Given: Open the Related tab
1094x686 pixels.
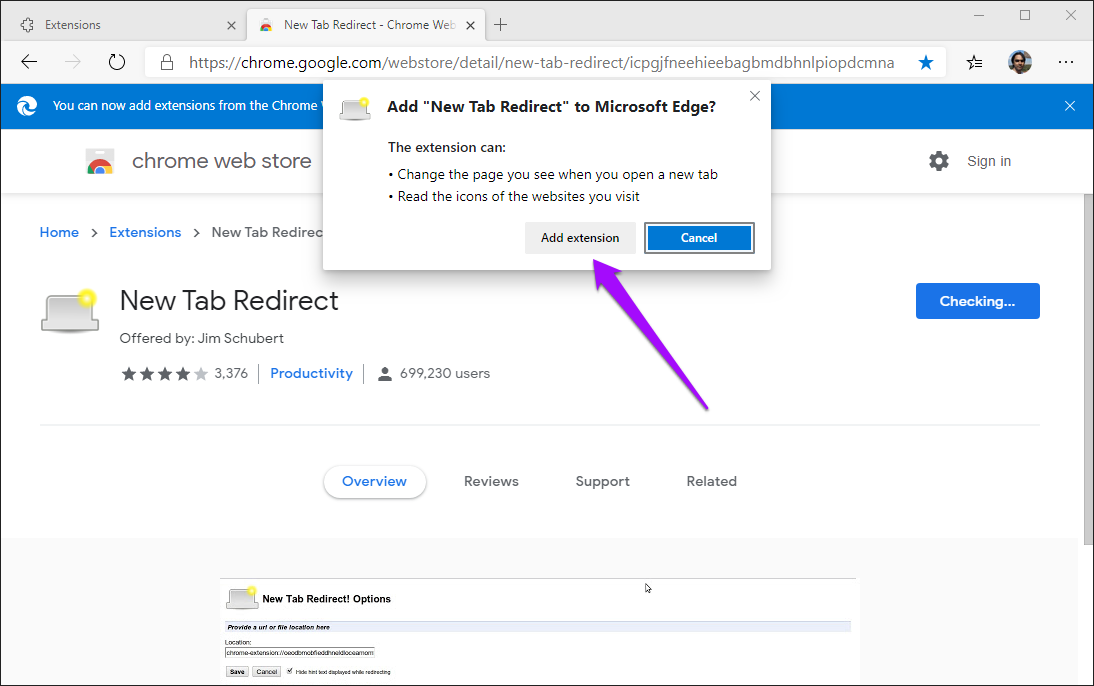Looking at the screenshot, I should [711, 481].
